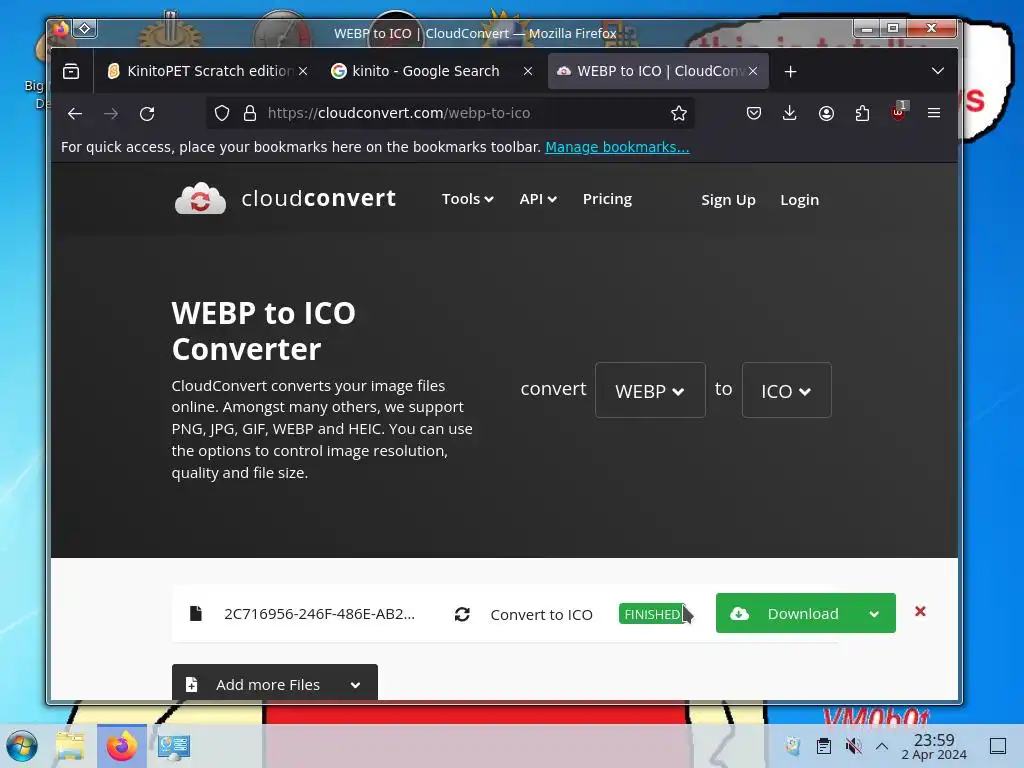Open the Pocket save icon
Image resolution: width=1024 pixels, height=768 pixels.
point(754,114)
